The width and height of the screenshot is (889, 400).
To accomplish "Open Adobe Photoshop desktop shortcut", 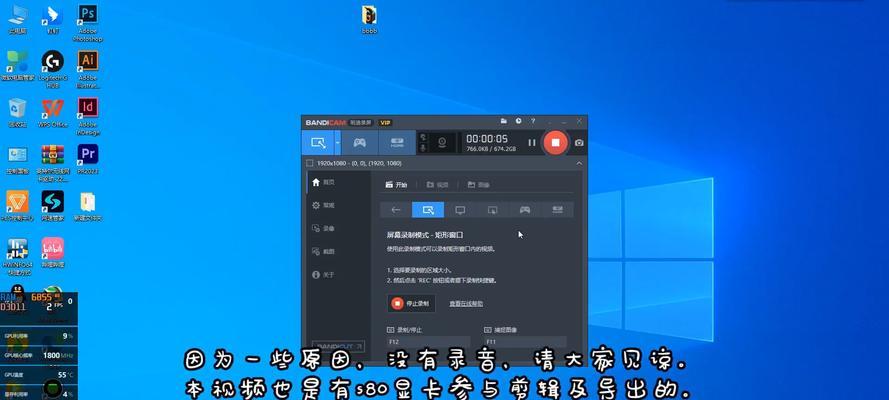I will coord(87,23).
